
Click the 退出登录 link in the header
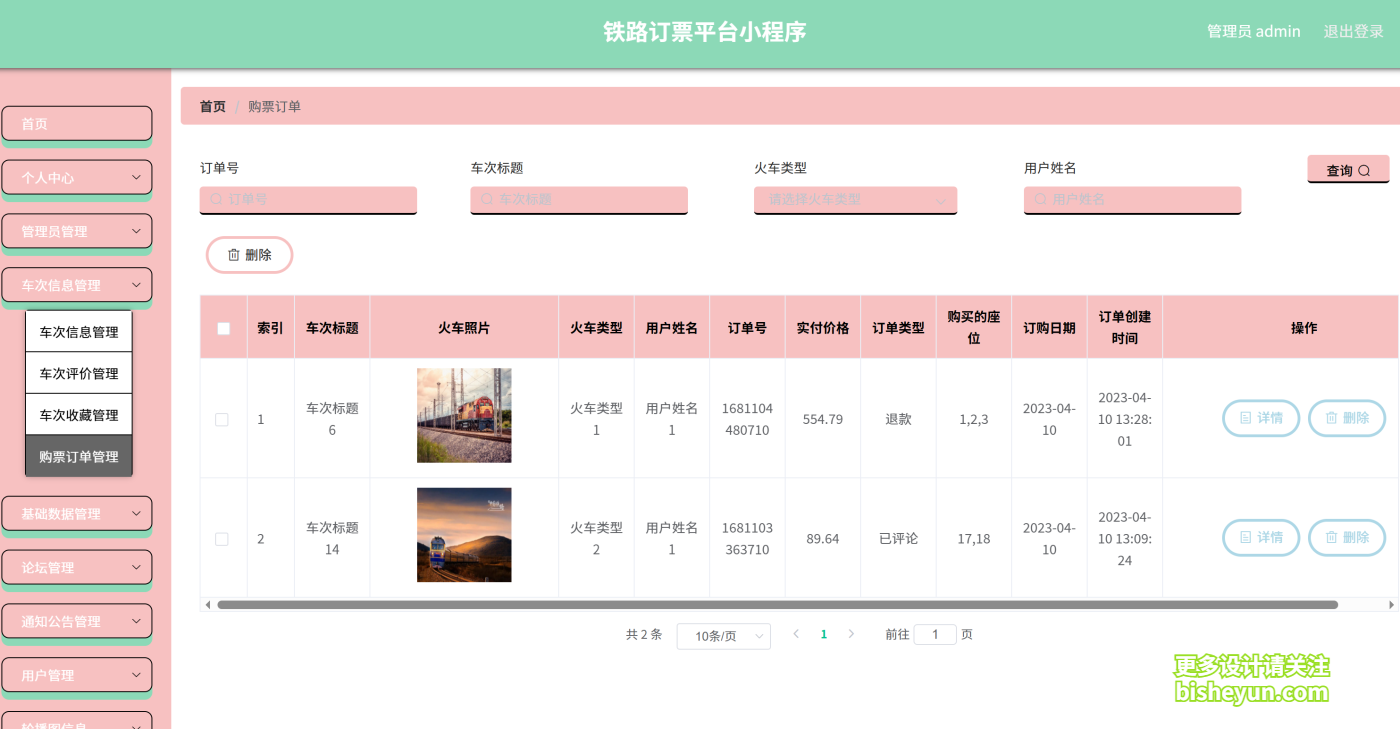1353,31
